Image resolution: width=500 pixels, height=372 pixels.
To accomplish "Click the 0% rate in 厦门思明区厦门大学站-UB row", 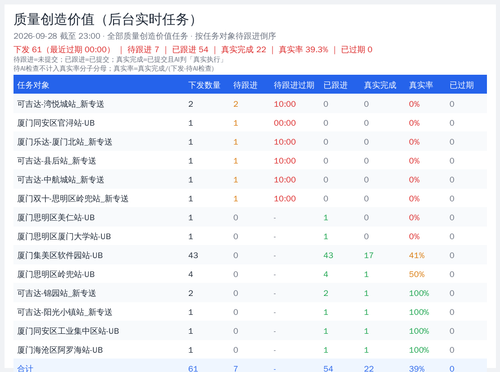I will click(414, 237).
